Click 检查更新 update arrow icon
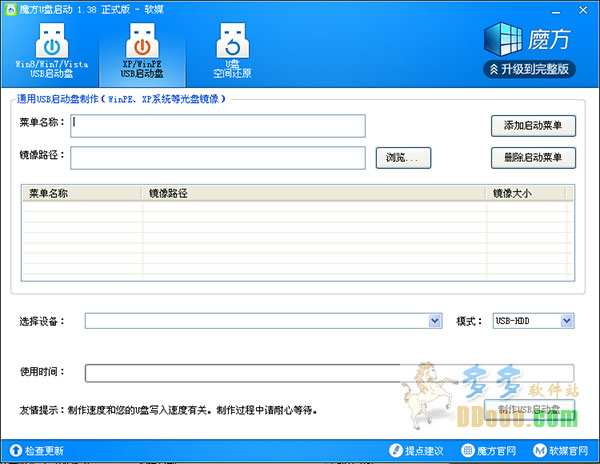The image size is (600, 464). tap(16, 450)
